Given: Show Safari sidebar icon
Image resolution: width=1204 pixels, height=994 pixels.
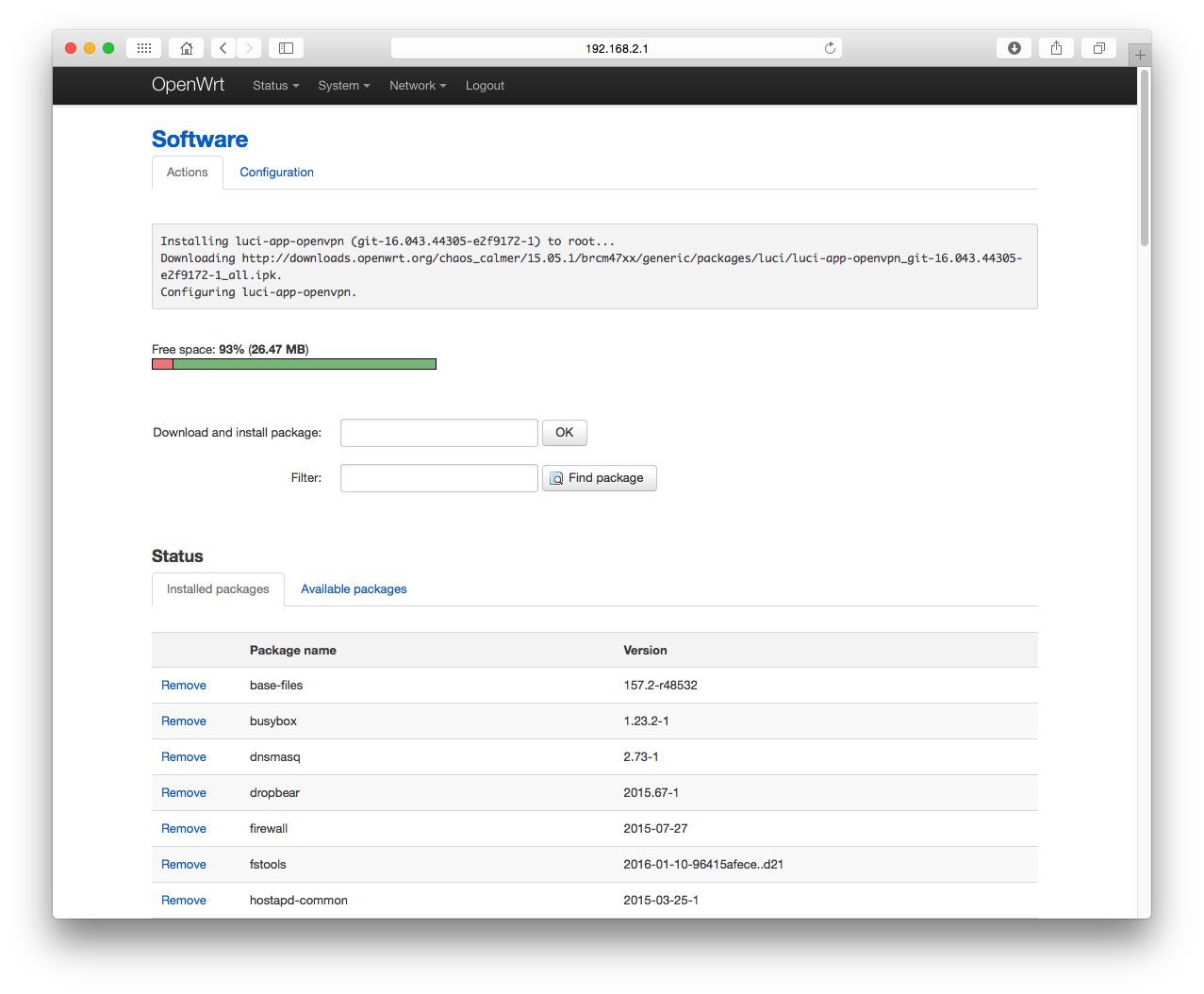Looking at the screenshot, I should [286, 48].
